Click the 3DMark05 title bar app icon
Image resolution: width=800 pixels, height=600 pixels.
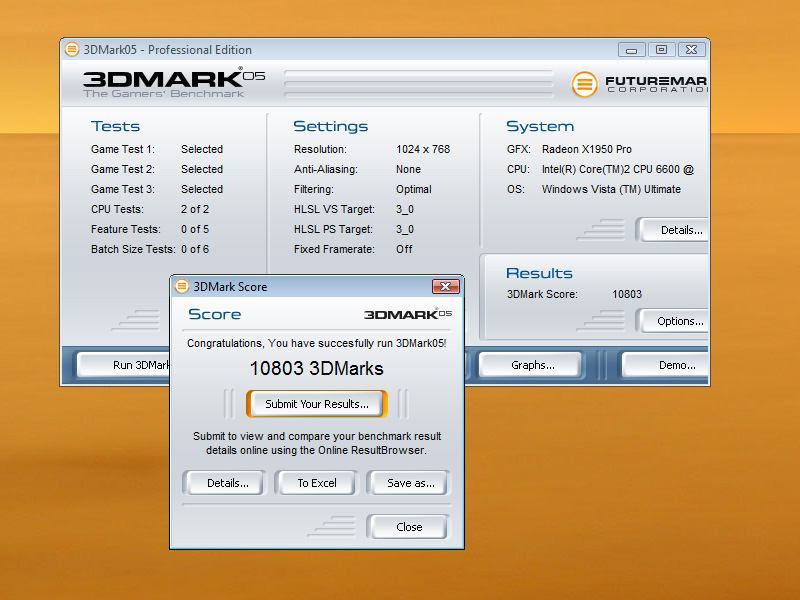[x=72, y=49]
